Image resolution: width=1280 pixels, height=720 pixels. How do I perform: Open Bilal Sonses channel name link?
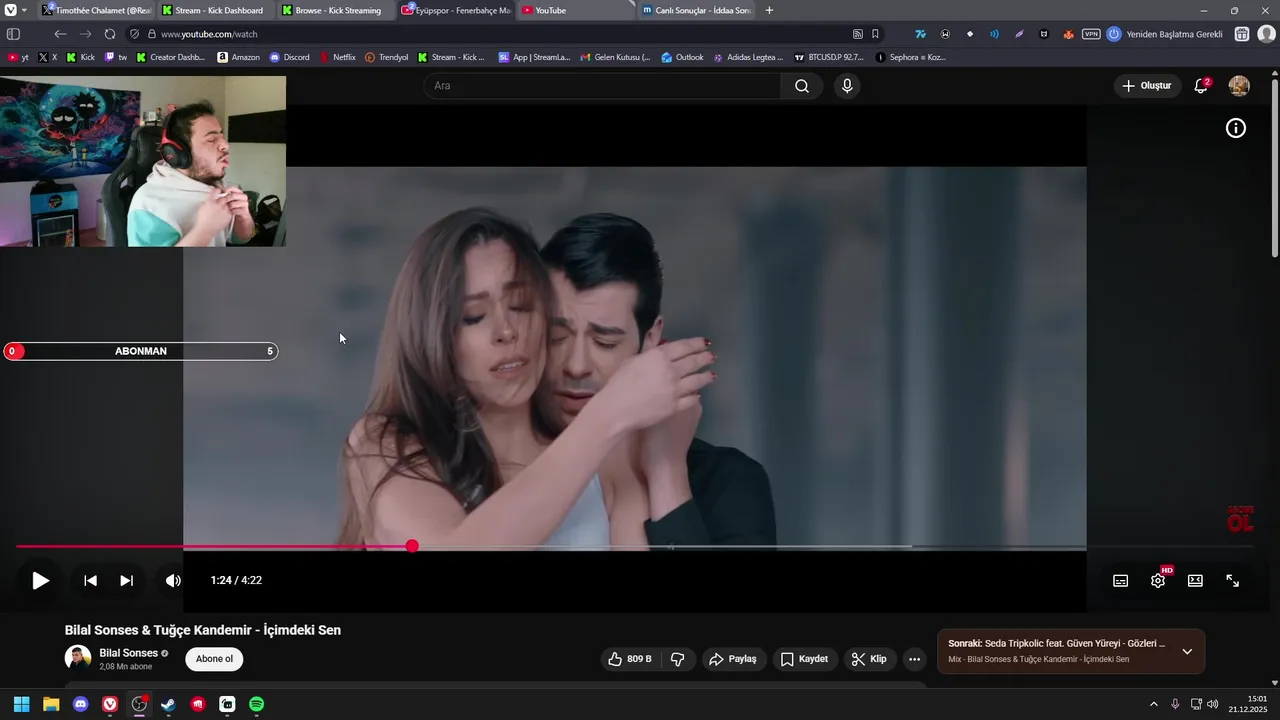coord(129,653)
